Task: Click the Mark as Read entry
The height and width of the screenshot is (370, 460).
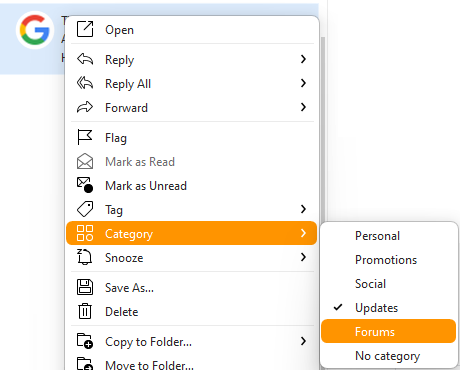Action: (x=192, y=162)
